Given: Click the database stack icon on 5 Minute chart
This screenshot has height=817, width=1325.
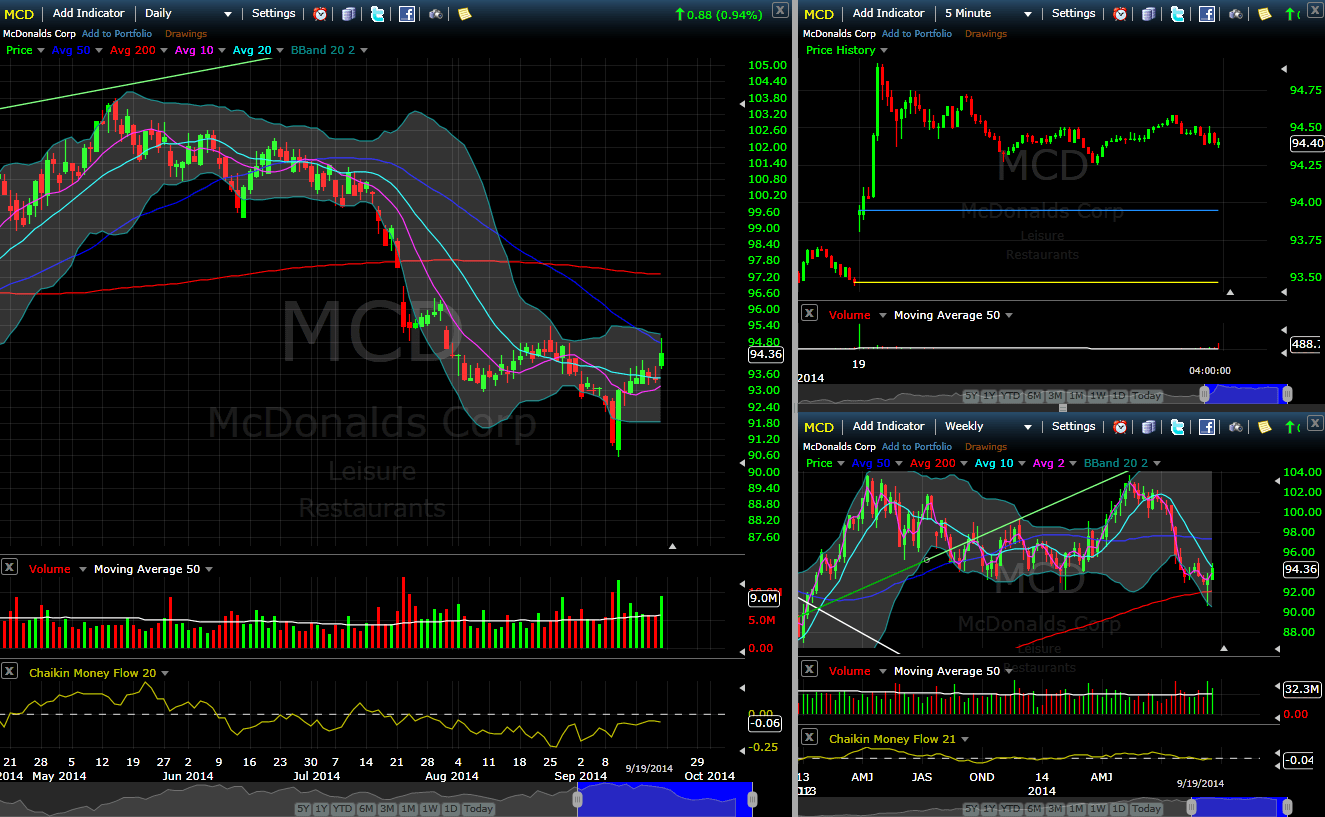Looking at the screenshot, I should tap(1148, 14).
